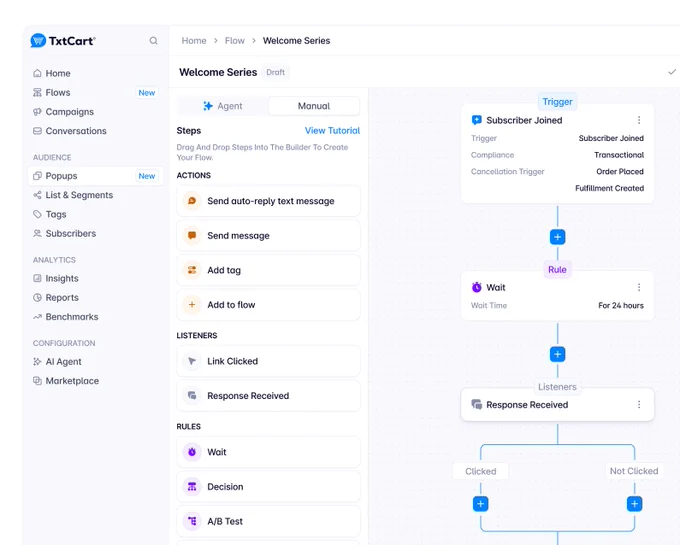680x545 pixels.
Task: Click the Popups icon in sidebar
Action: (x=37, y=176)
